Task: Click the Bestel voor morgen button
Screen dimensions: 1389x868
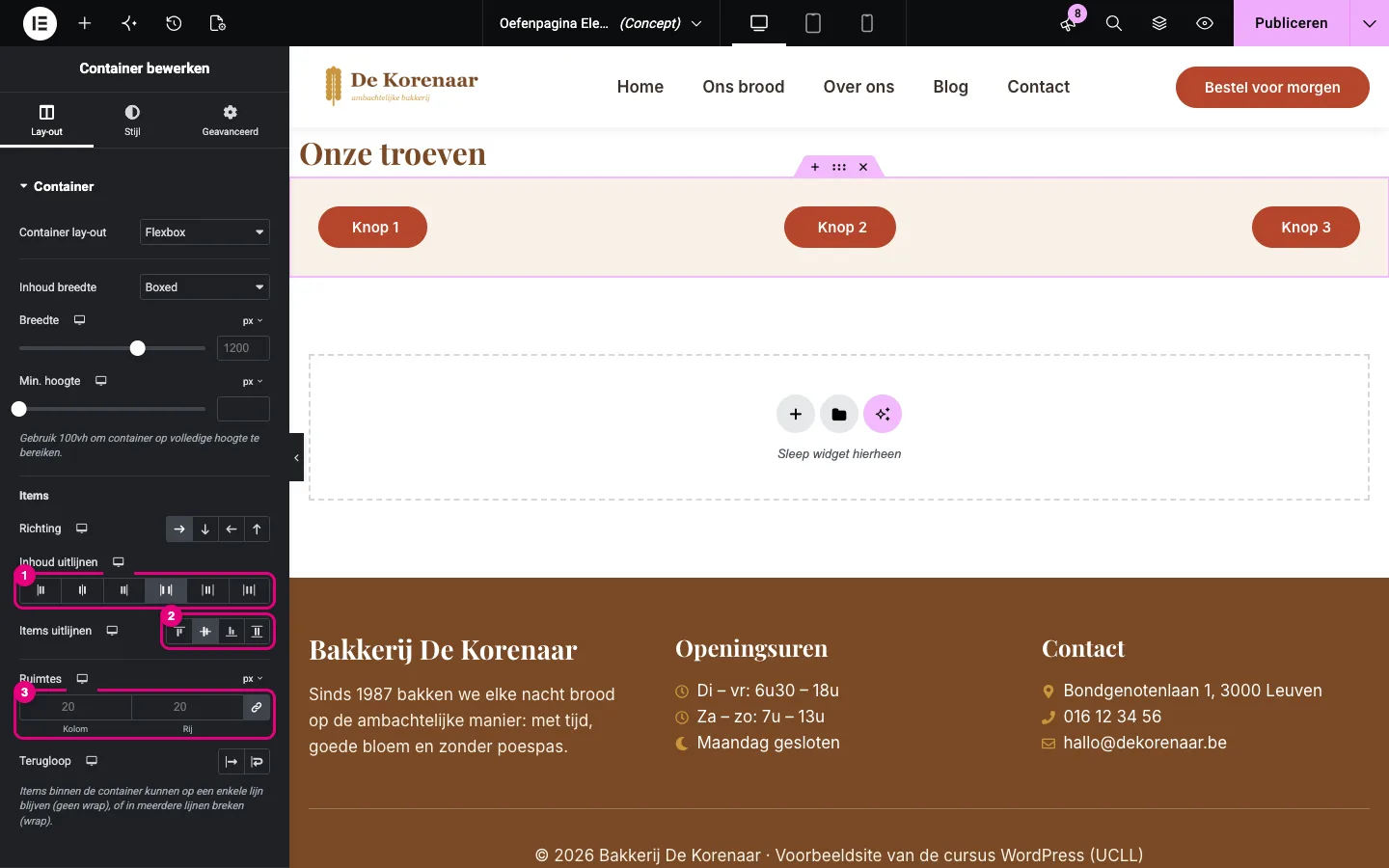Action: point(1272,87)
